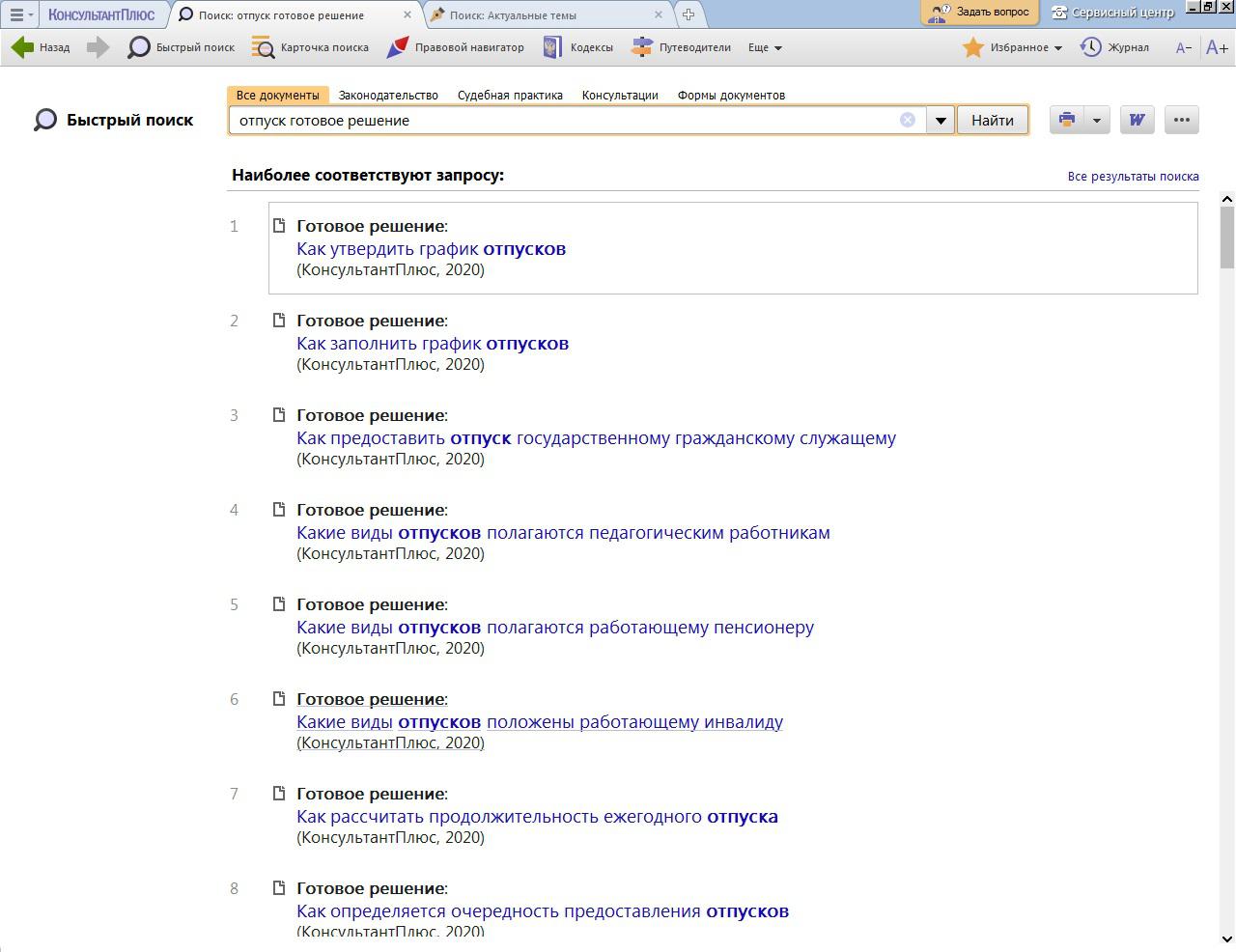Open link Как заполнить график отпусков
Viewport: 1236px width, 952px height.
tap(433, 344)
